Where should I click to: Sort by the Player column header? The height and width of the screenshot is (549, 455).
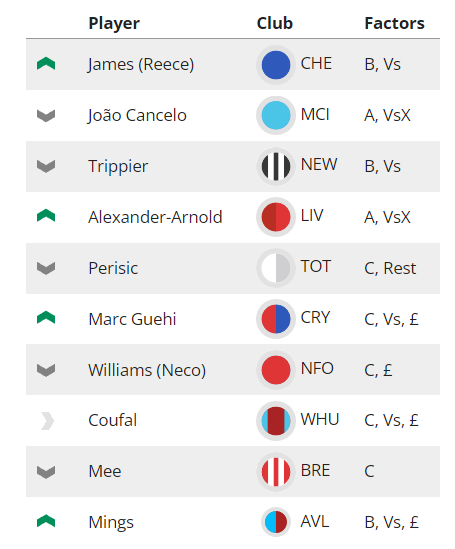[x=114, y=23]
